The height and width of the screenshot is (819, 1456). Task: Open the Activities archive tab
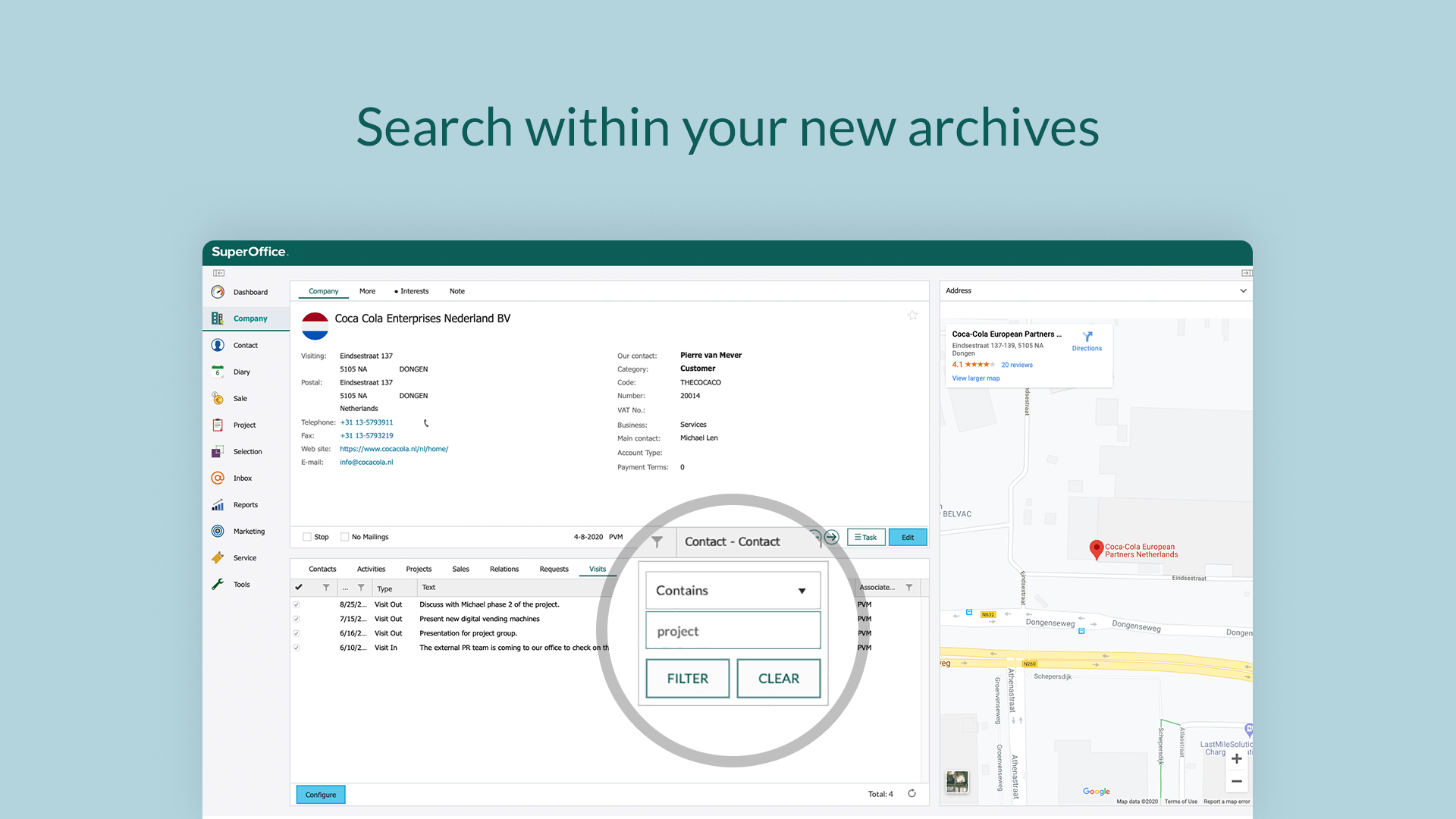click(372, 569)
